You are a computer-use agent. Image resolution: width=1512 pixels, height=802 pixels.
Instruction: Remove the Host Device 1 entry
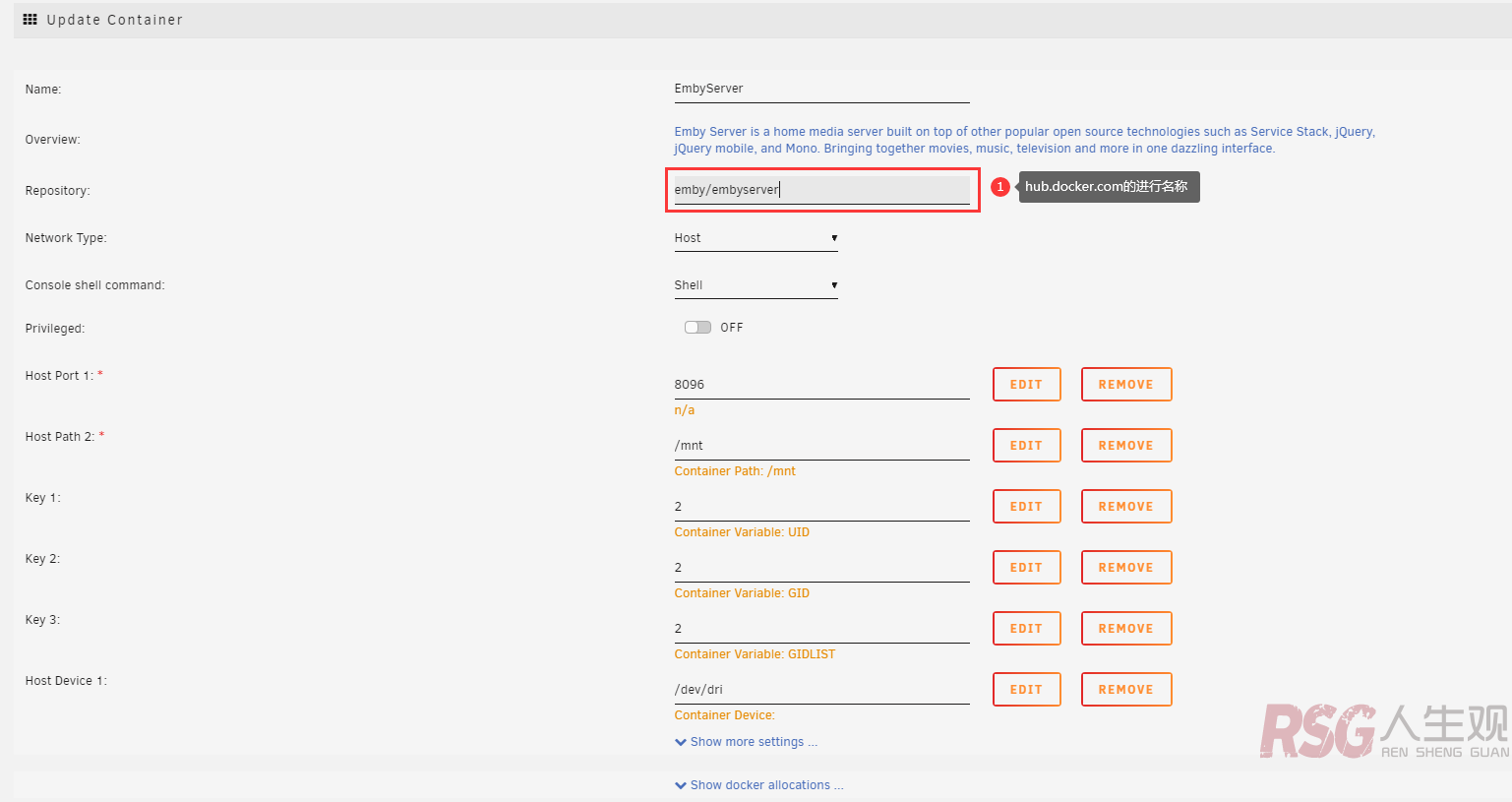[x=1126, y=690]
